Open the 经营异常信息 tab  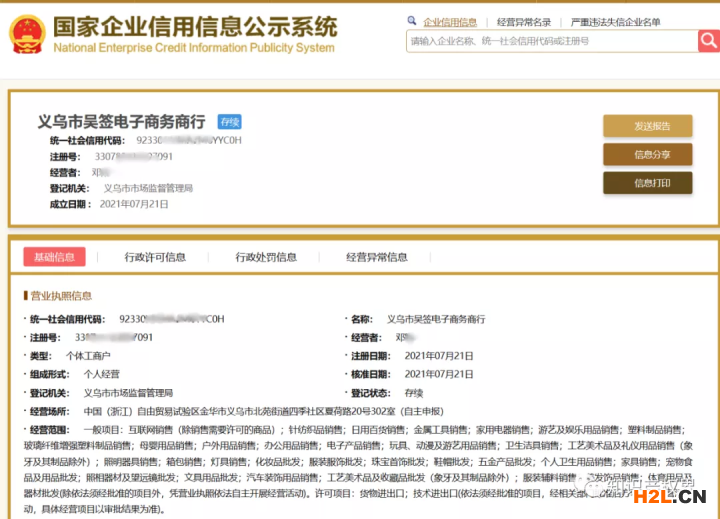pos(377,257)
